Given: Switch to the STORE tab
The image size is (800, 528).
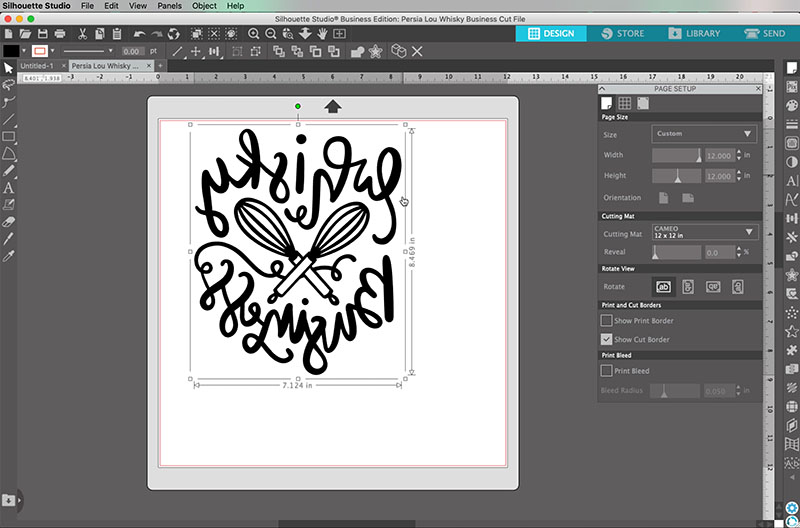Looking at the screenshot, I should point(622,34).
